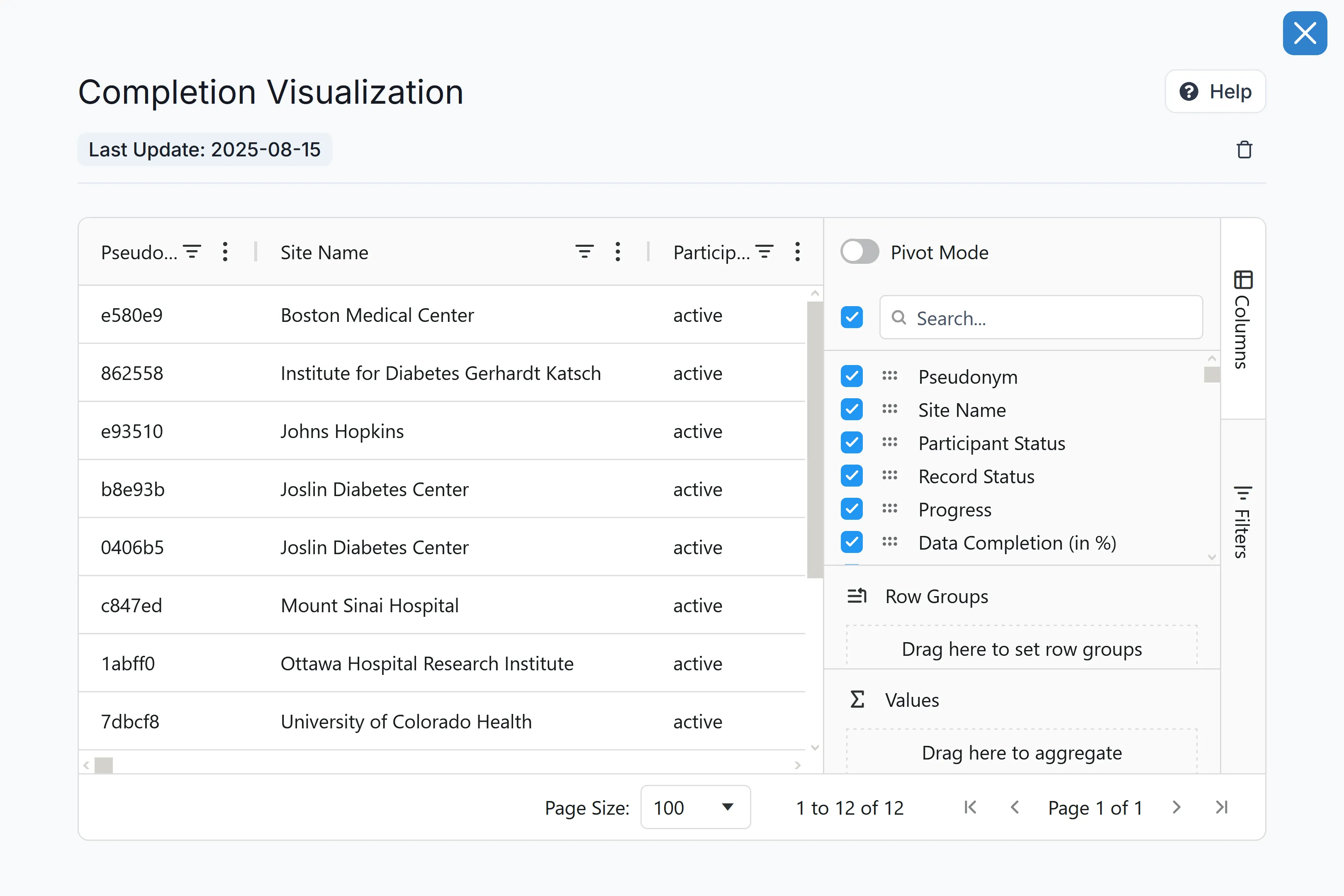Select the Johns Hopkins cell

342,431
